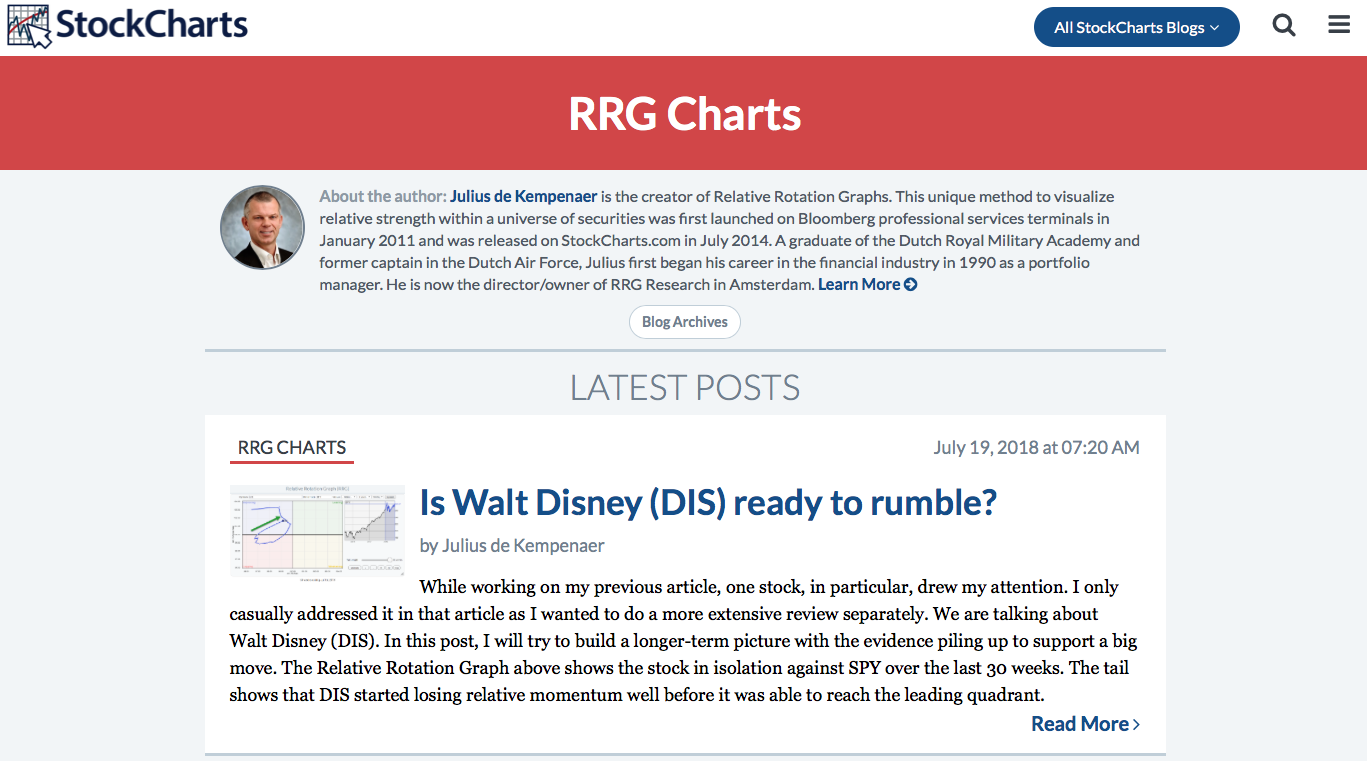This screenshot has width=1367, height=761.
Task: Follow the Learn More link
Action: tap(867, 284)
